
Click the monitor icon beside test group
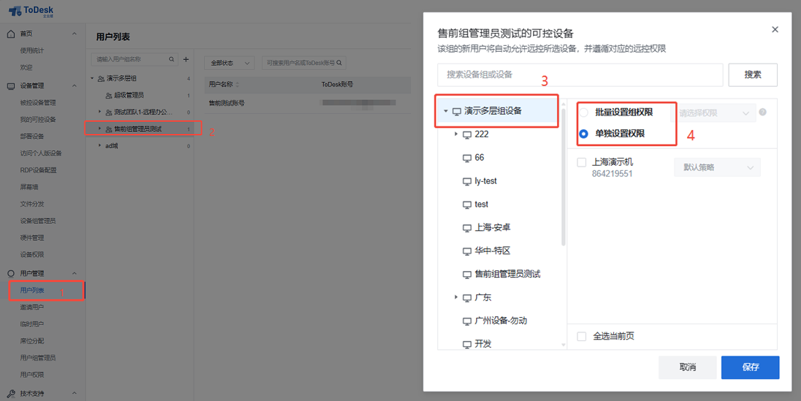[467, 205]
